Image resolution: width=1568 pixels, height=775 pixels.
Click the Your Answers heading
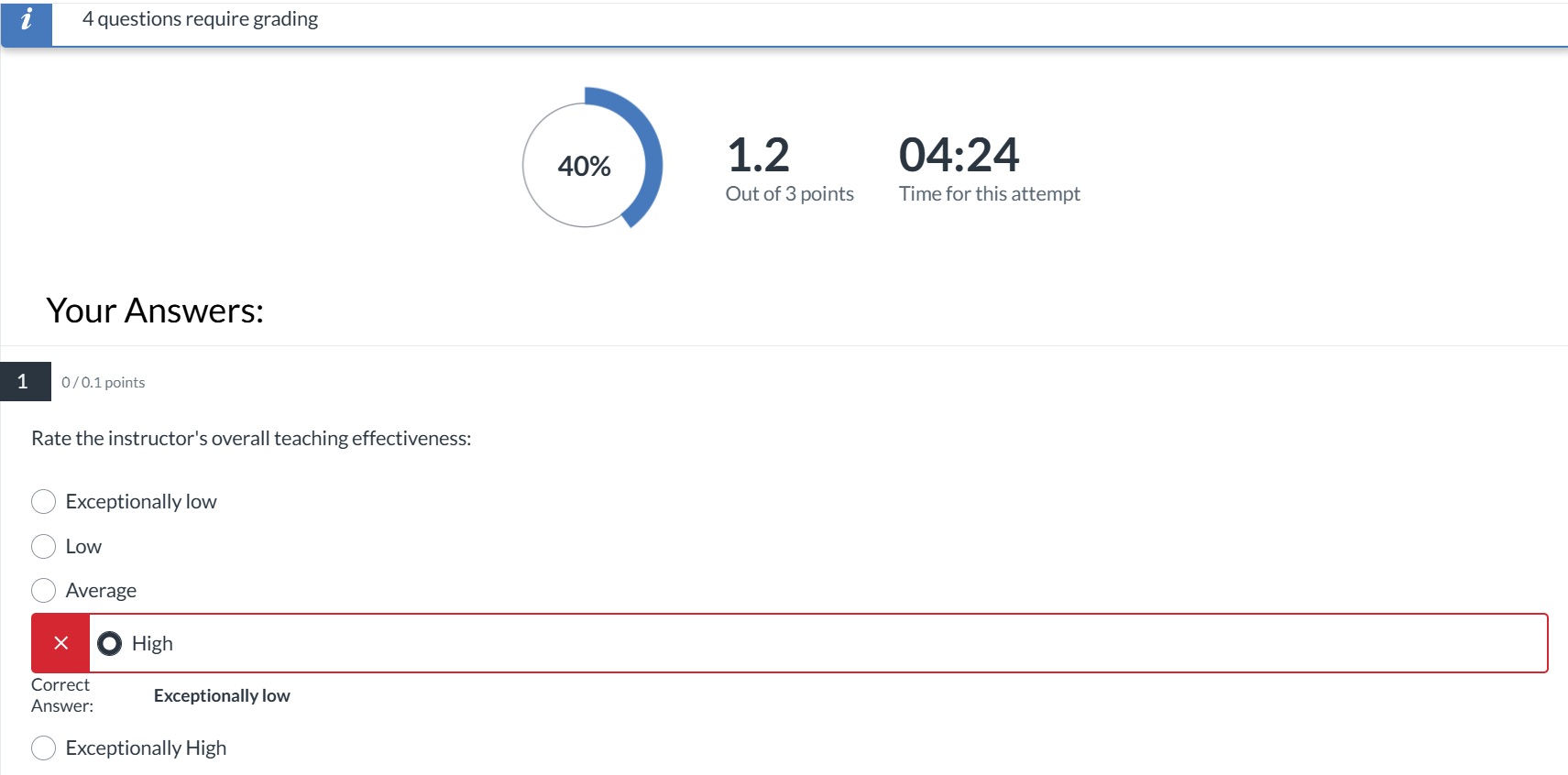pos(155,311)
